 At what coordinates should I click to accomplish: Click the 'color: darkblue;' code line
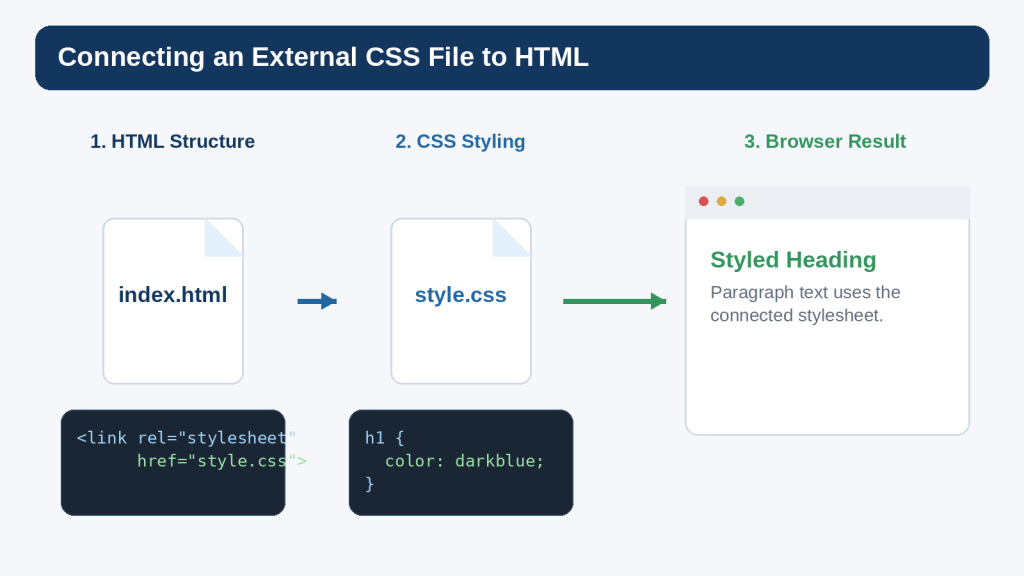[464, 461]
